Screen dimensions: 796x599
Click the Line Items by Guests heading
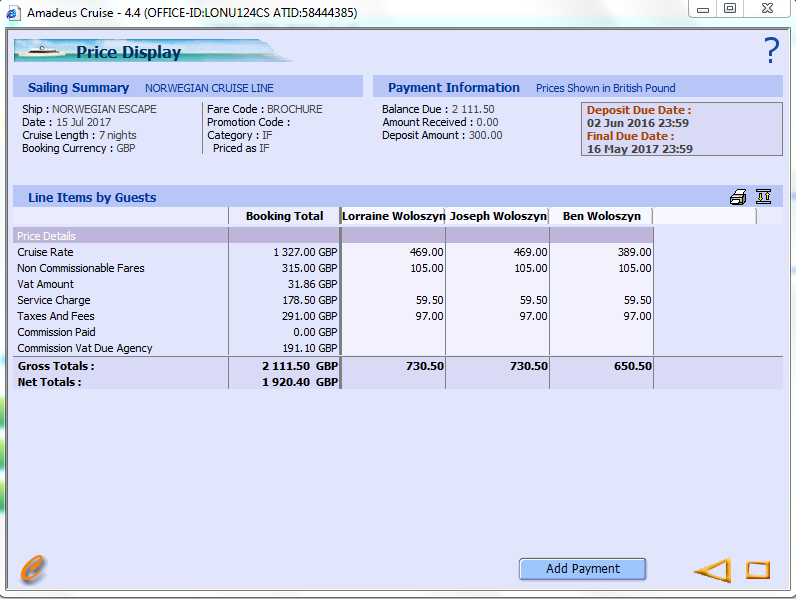[x=92, y=197]
